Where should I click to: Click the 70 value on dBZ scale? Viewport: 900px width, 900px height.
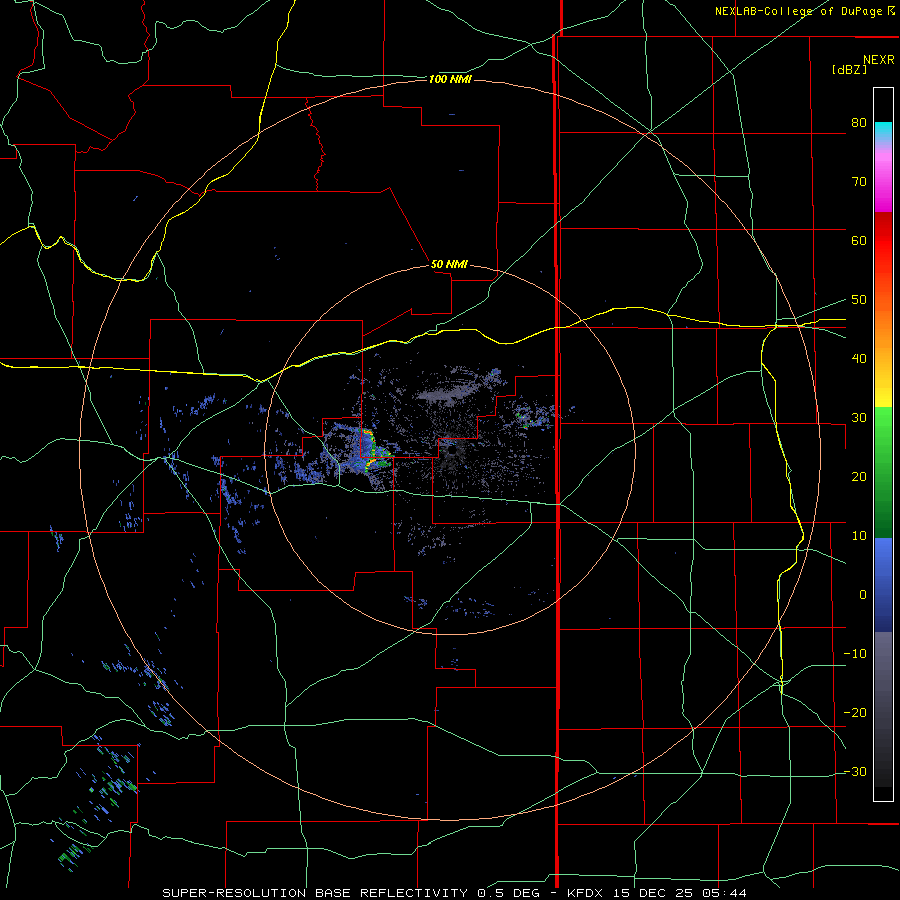point(859,181)
